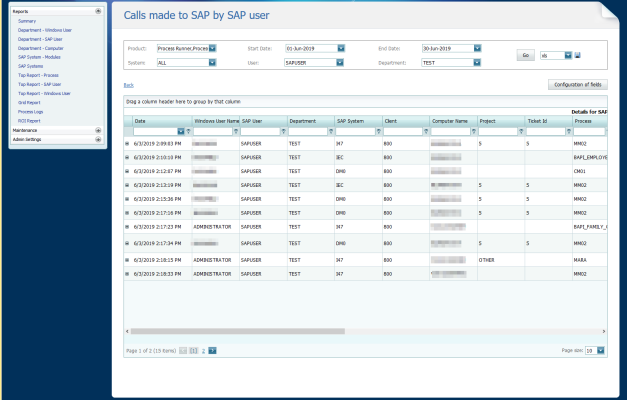This screenshot has width=627, height=400.
Task: Click the SAP User column filter icon
Action: [284, 131]
